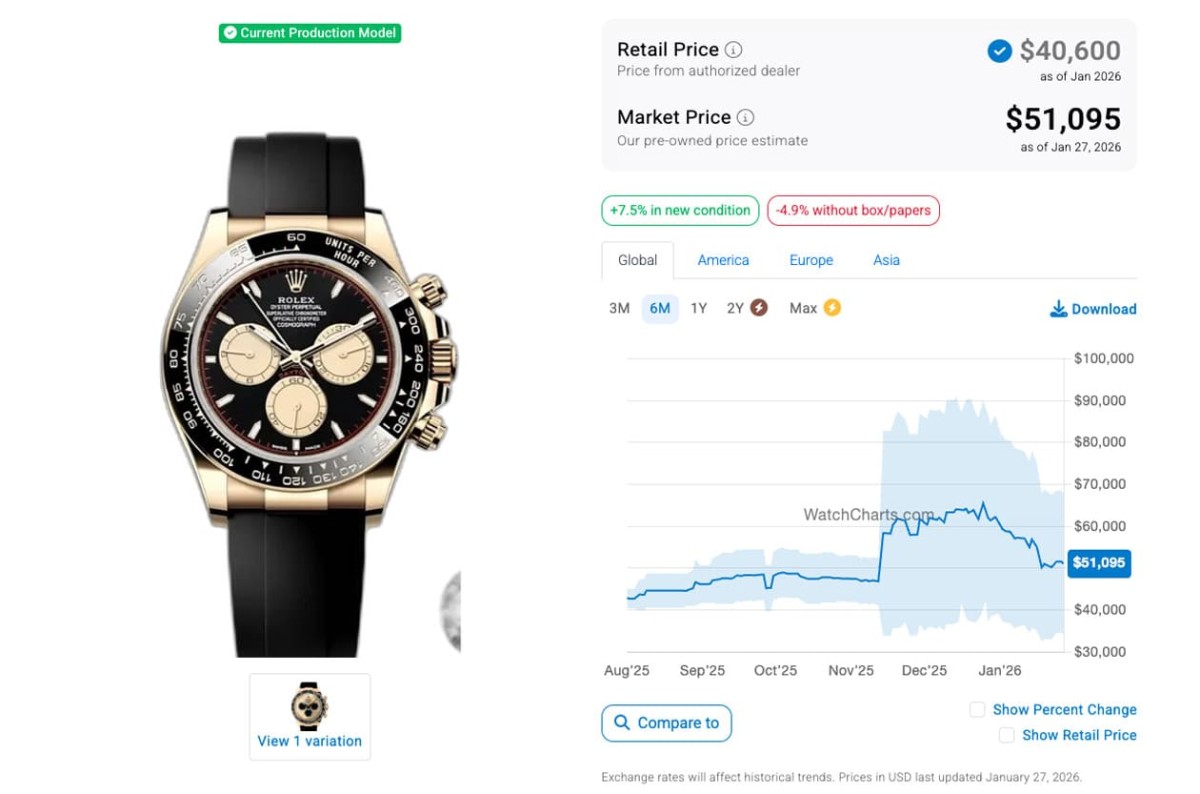
Task: Enable Show Percent Change checkbox
Action: click(977, 710)
